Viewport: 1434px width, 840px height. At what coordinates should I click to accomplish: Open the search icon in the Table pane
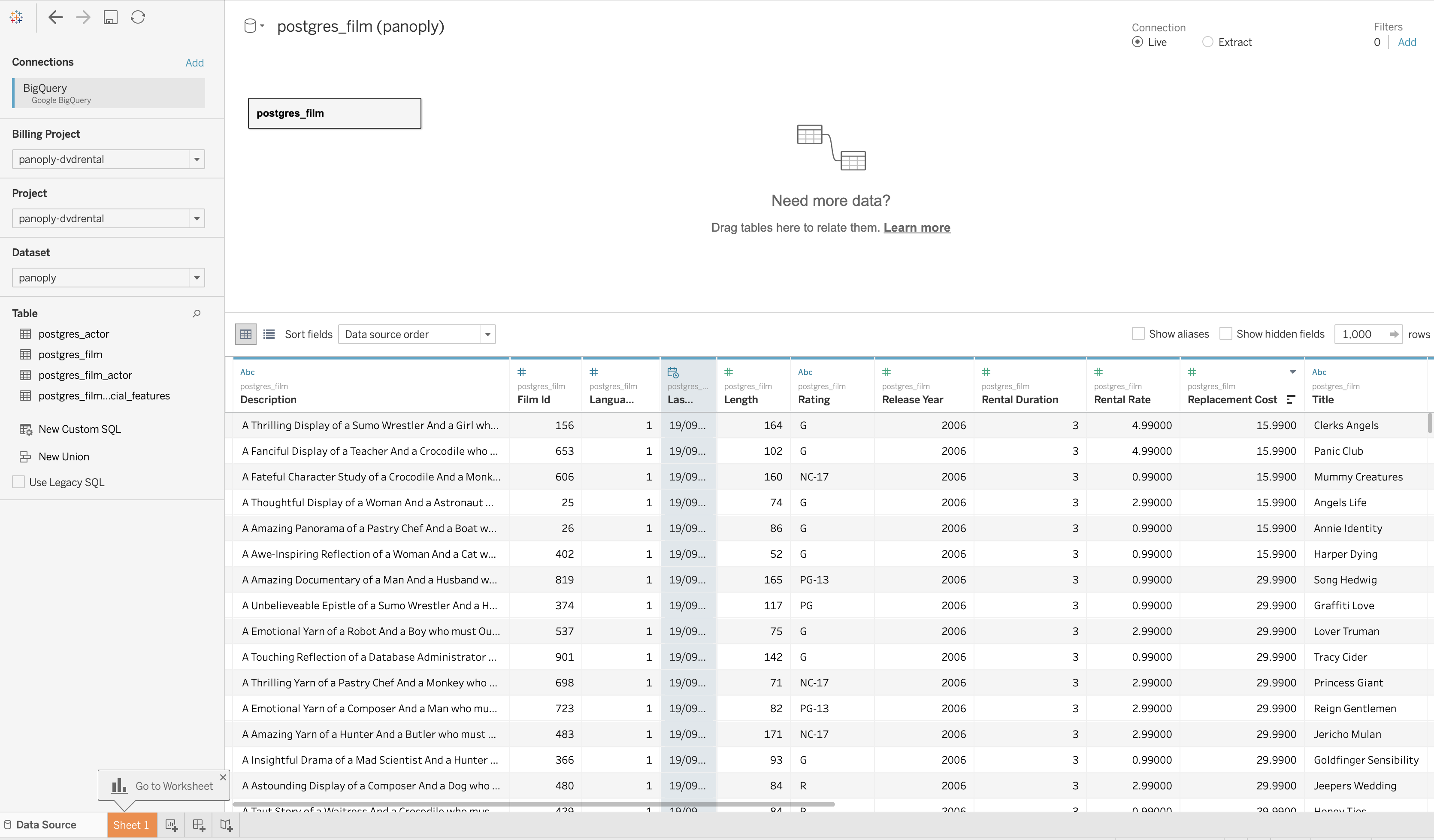(x=197, y=313)
